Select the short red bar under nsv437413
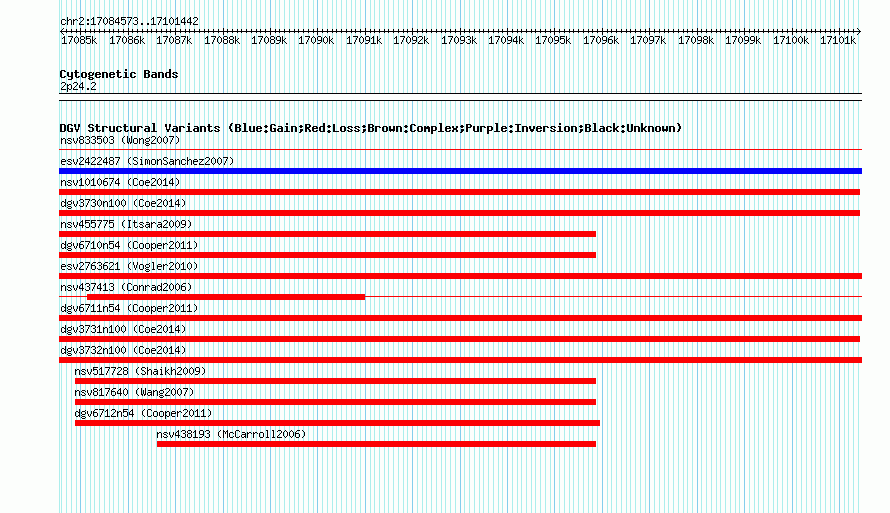The image size is (890, 513). tap(226, 297)
